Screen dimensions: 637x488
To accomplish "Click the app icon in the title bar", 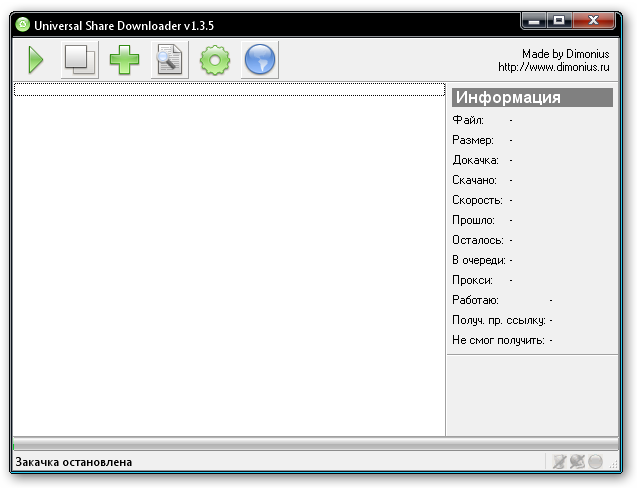I will tap(23, 24).
